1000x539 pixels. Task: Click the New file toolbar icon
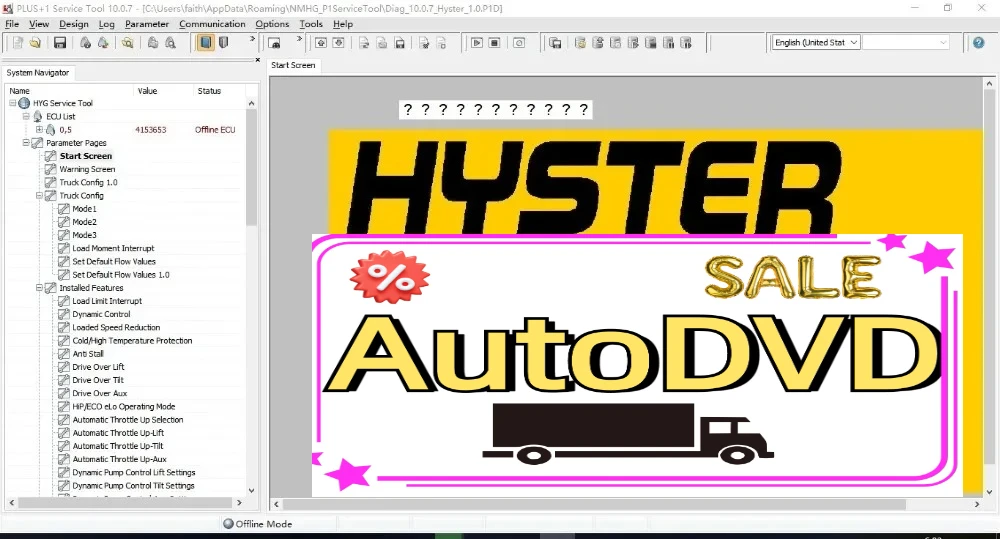(x=17, y=43)
